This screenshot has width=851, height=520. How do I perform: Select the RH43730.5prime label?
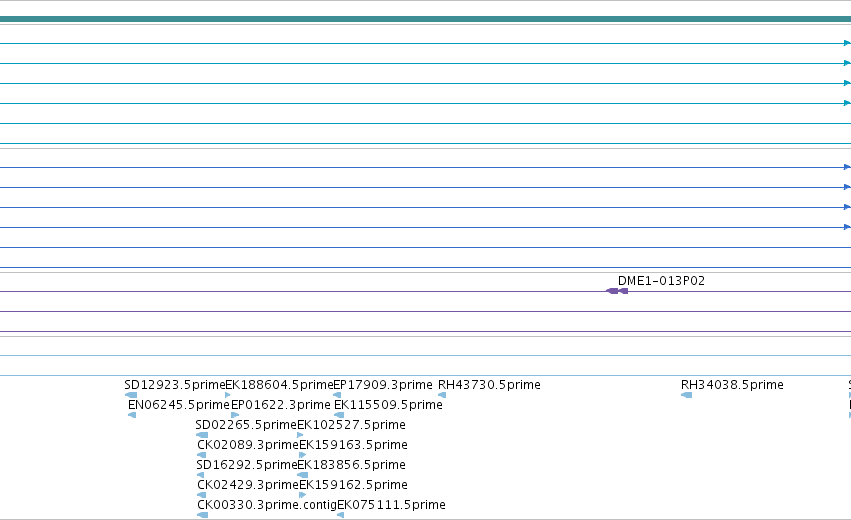click(x=489, y=385)
